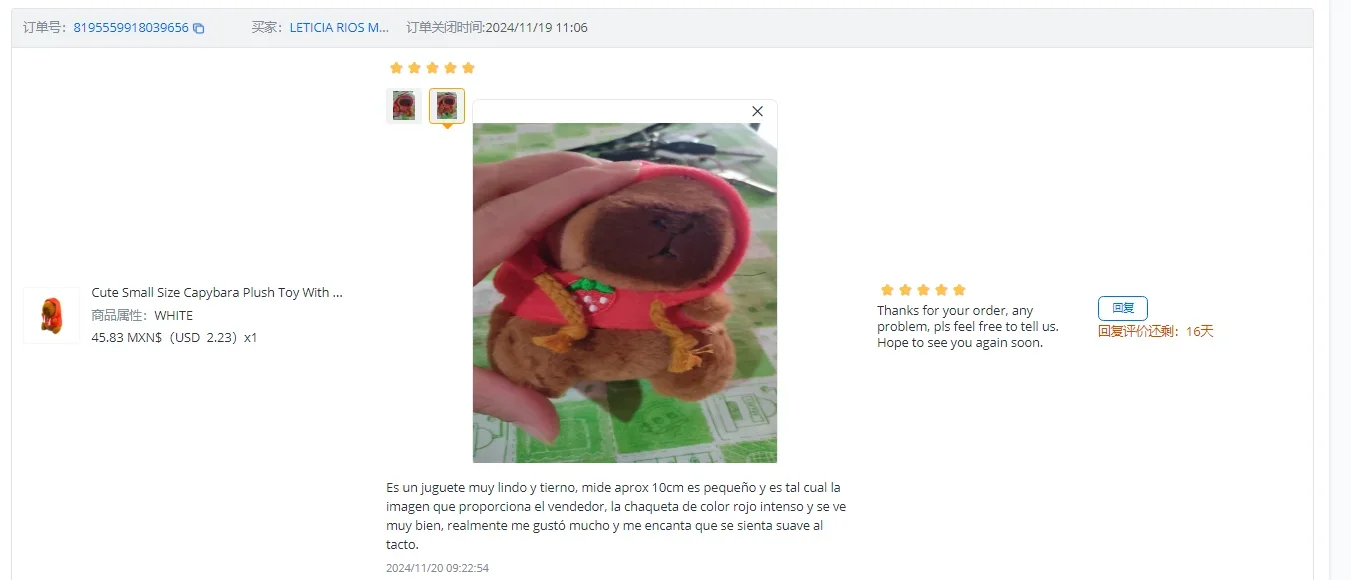This screenshot has width=1351, height=580.
Task: Click the enlarged capybara plush photo
Action: pyautogui.click(x=625, y=293)
